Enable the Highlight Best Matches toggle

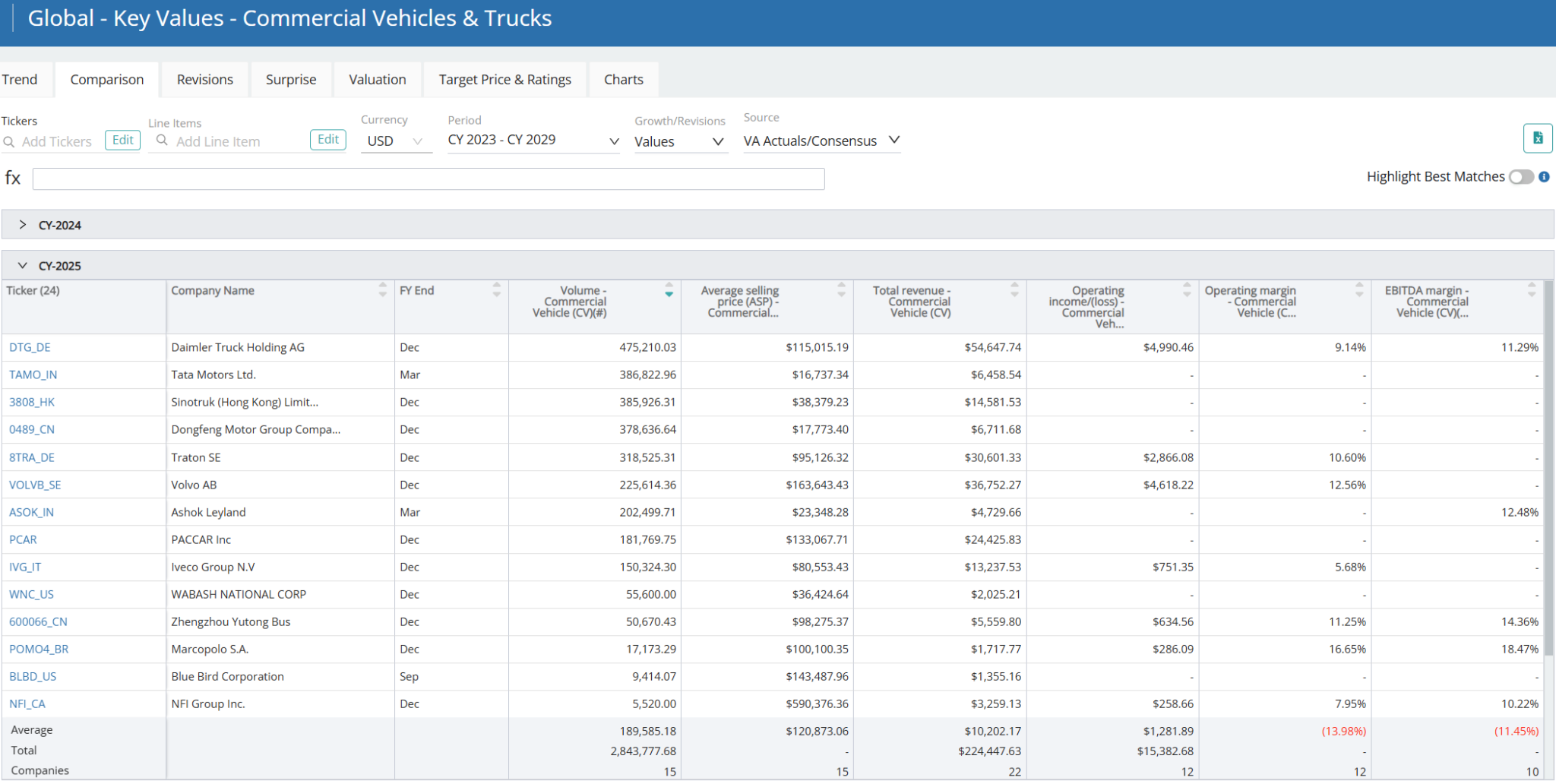pos(1520,177)
